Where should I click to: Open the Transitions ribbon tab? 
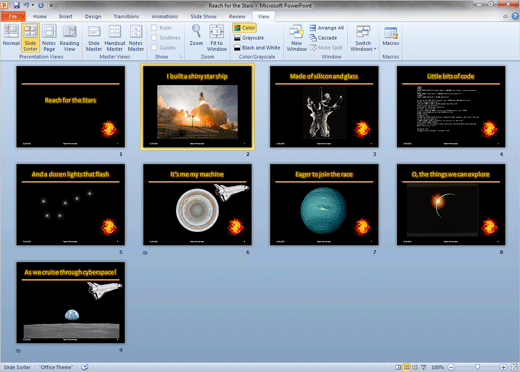pyautogui.click(x=126, y=16)
